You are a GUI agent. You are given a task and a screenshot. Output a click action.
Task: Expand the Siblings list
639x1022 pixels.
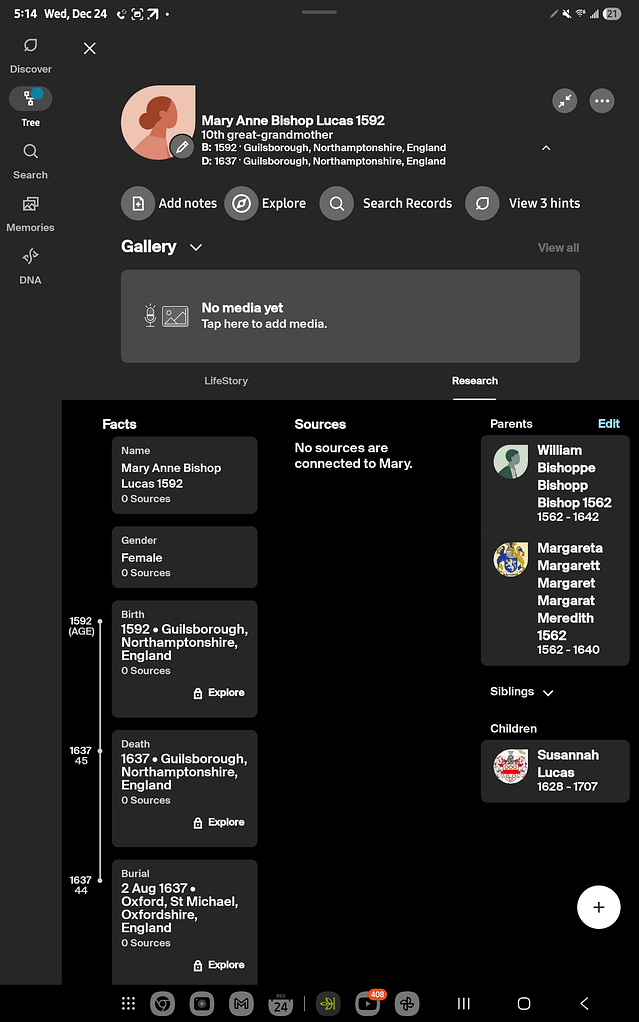point(547,692)
